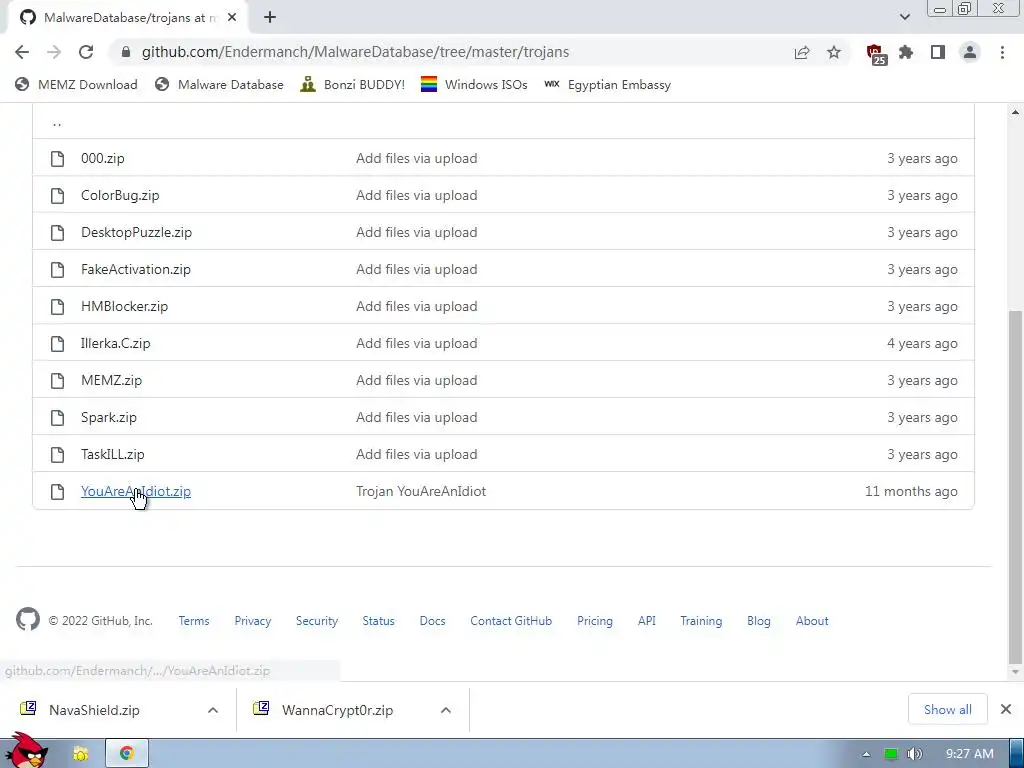The width and height of the screenshot is (1024, 768).
Task: Open the Contact GitHub footer link
Action: click(x=511, y=621)
